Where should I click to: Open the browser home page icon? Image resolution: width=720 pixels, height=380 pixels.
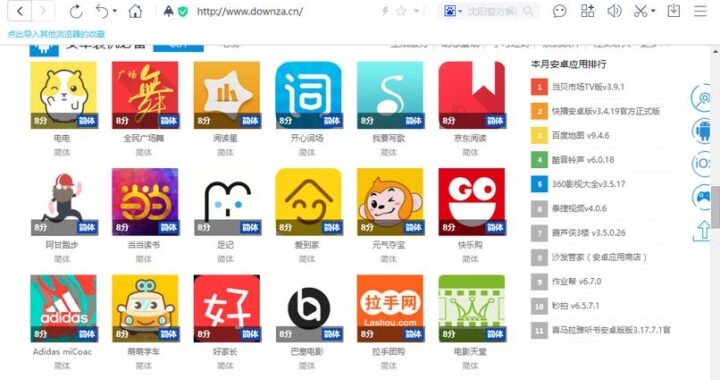(135, 11)
